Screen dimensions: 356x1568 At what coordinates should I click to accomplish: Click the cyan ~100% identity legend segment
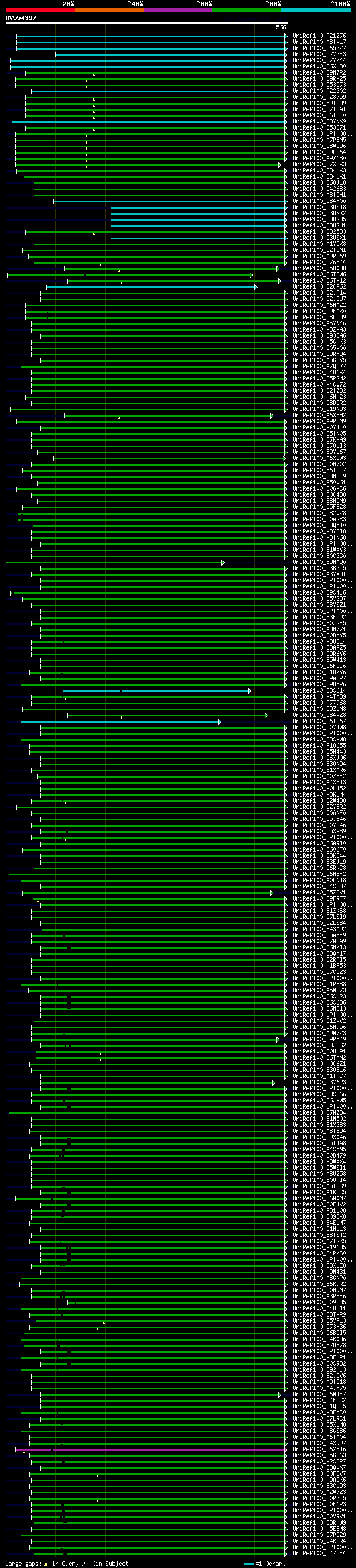tap(317, 10)
